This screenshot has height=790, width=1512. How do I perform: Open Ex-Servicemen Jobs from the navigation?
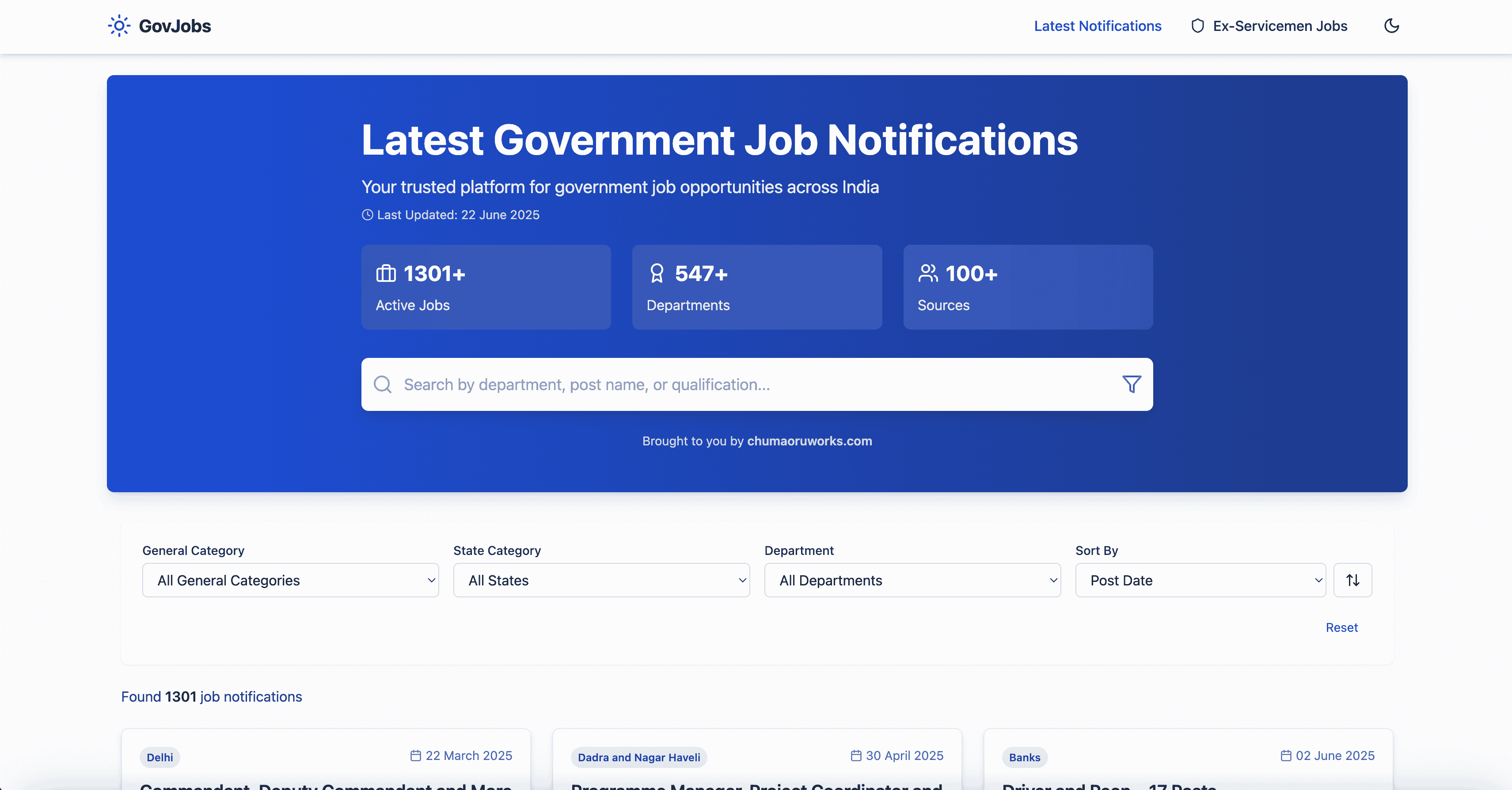(1280, 26)
